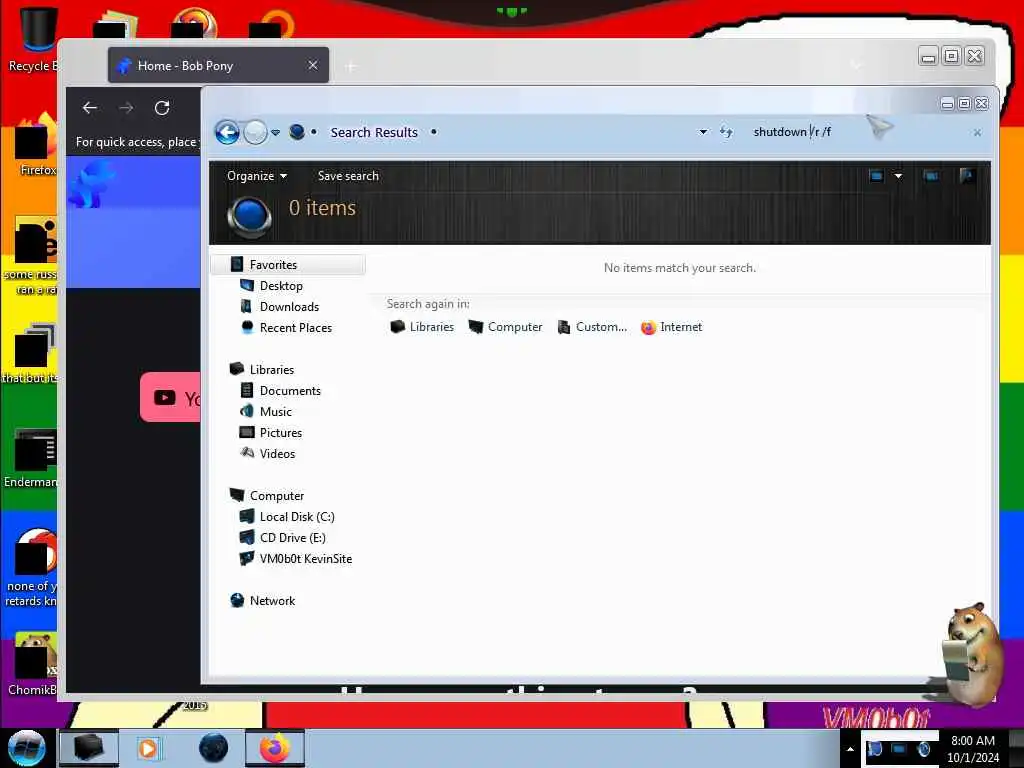The height and width of the screenshot is (768, 1024).
Task: Click the Network globe icon
Action: pos(237,601)
